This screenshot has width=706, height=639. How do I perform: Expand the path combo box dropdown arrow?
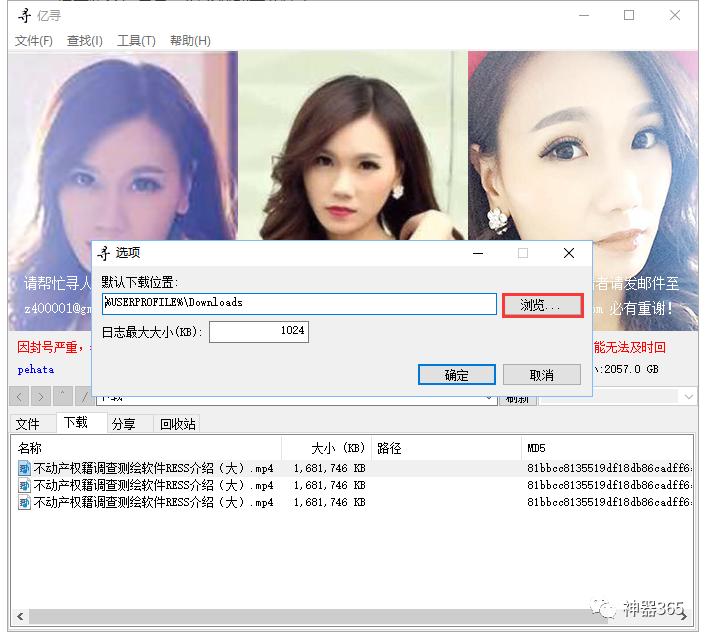[x=489, y=399]
